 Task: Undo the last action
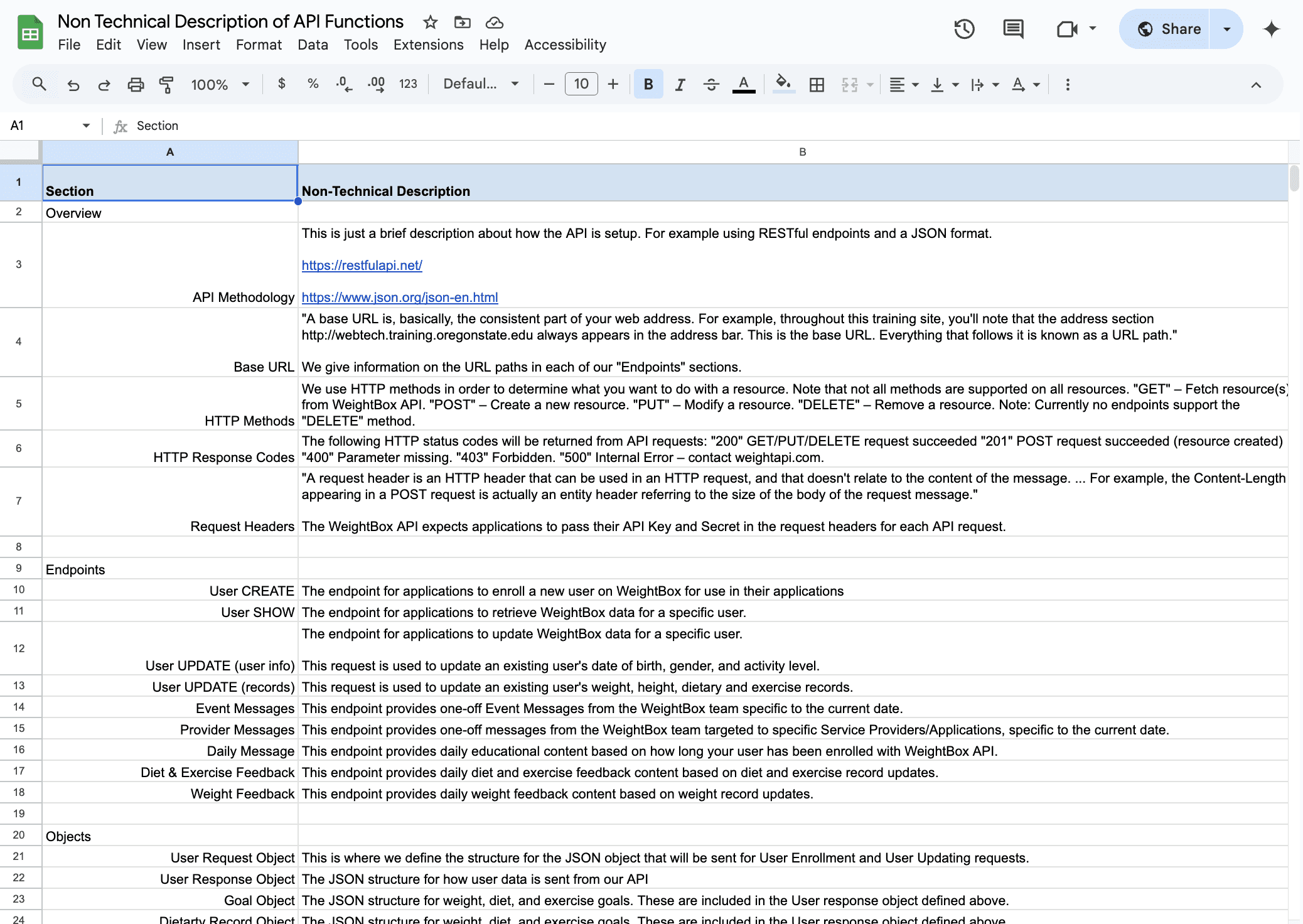pyautogui.click(x=73, y=84)
